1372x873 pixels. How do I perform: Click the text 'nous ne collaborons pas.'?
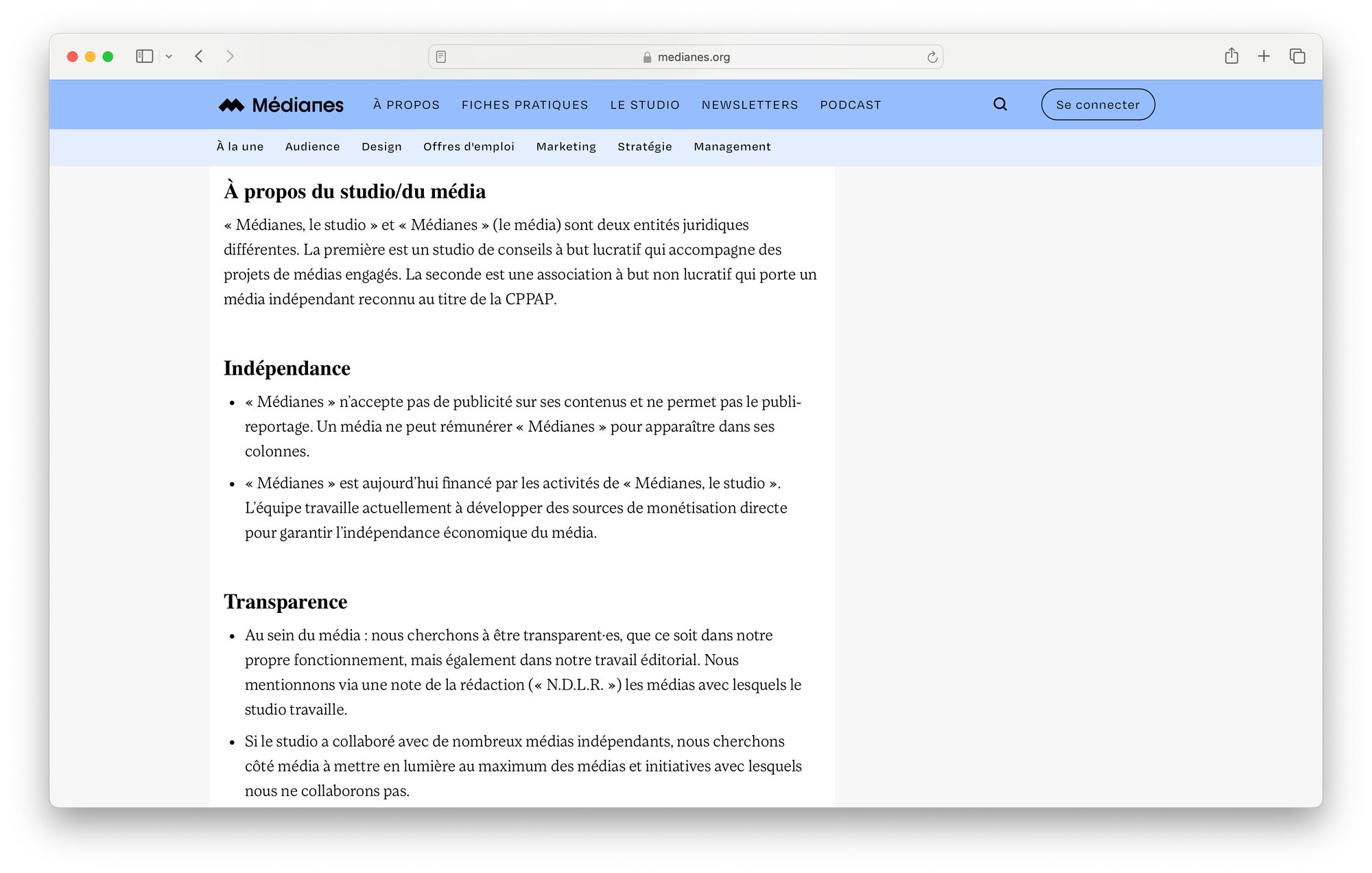[x=327, y=791]
